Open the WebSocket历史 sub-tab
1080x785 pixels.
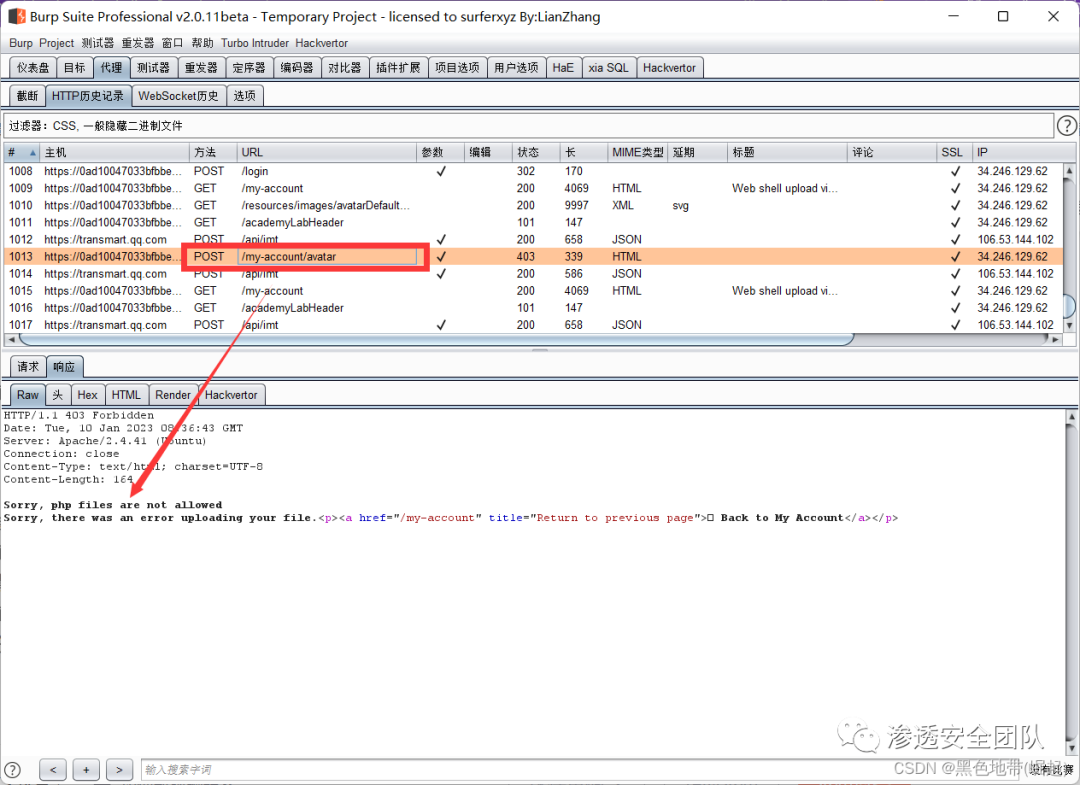[178, 96]
